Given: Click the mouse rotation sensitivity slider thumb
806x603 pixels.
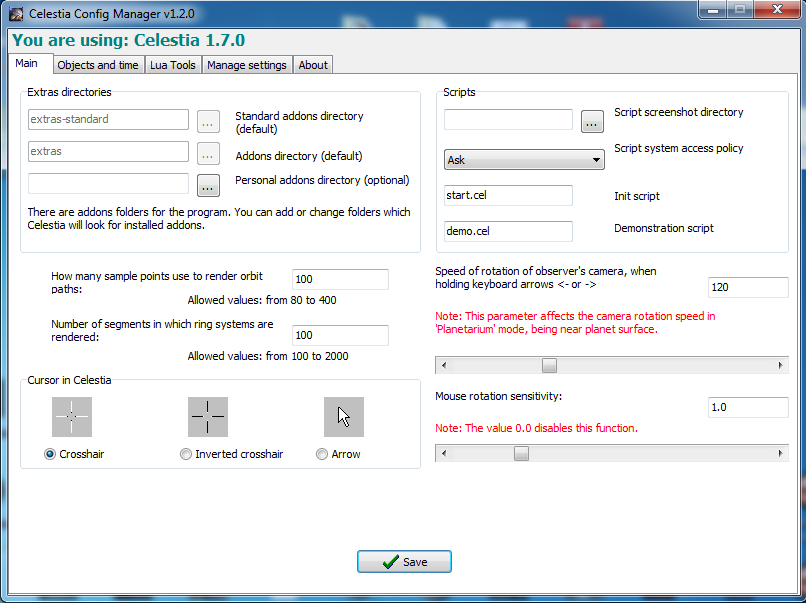Looking at the screenshot, I should pos(521,453).
